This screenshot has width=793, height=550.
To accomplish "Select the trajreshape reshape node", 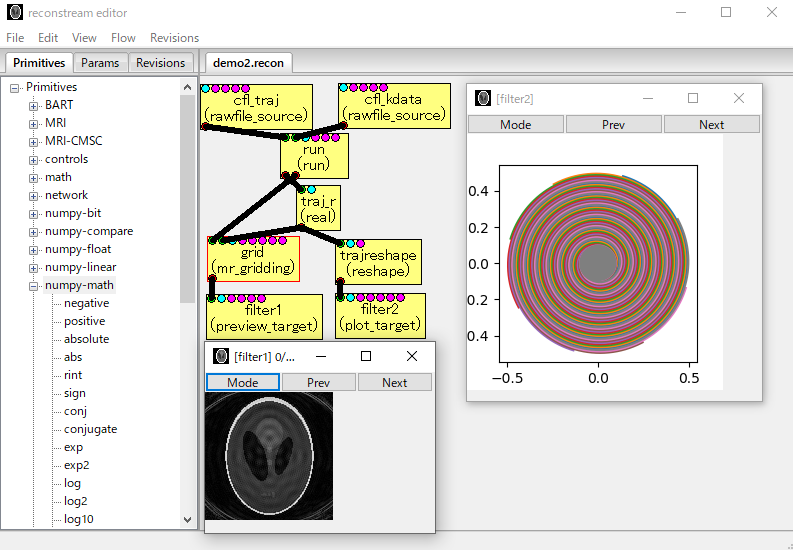I will point(378,263).
